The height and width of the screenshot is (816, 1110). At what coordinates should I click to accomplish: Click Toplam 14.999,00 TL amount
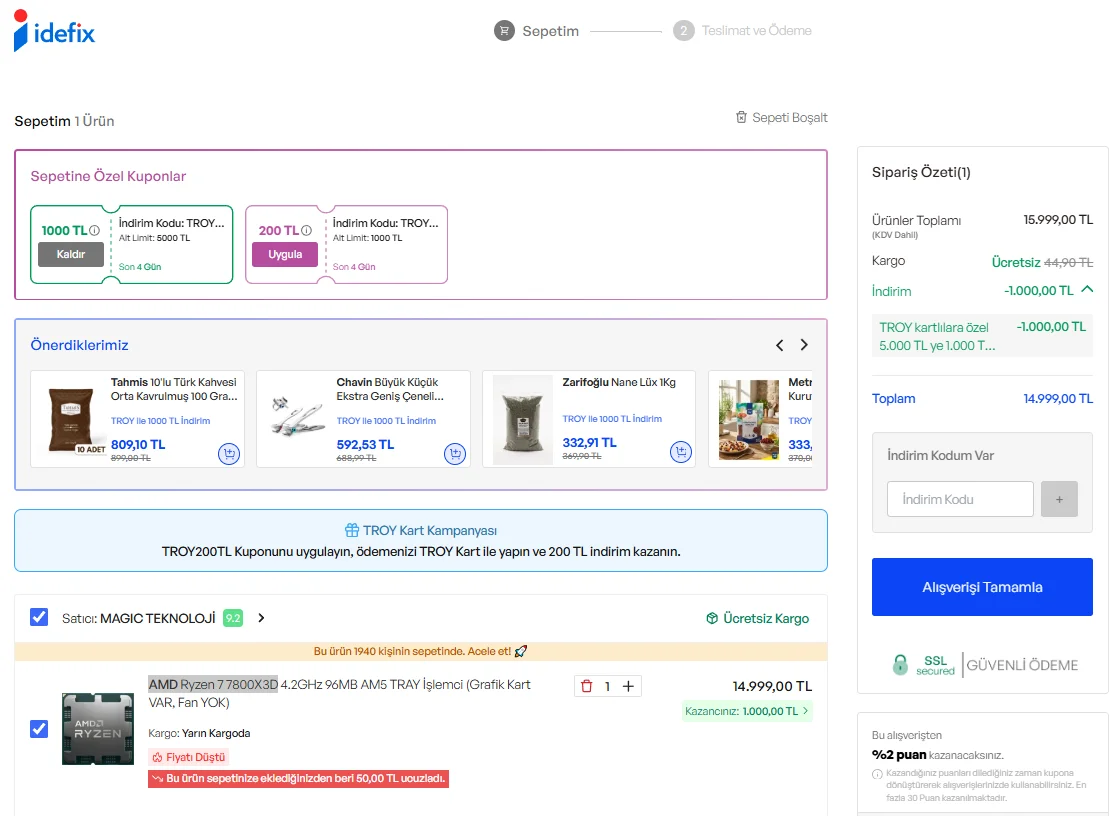coord(1058,398)
